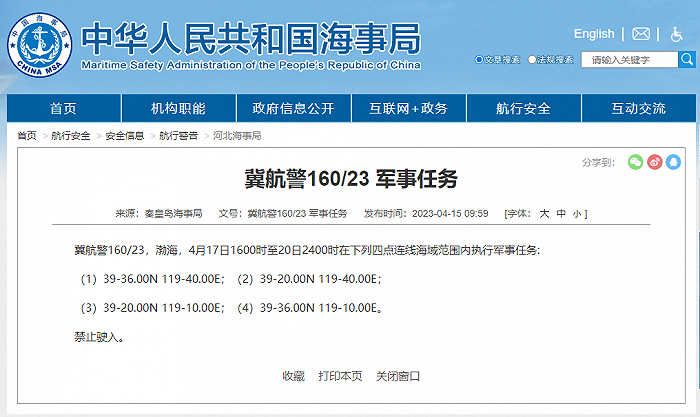
Task: Click the 禁止驶入 text line
Action: 99,337
